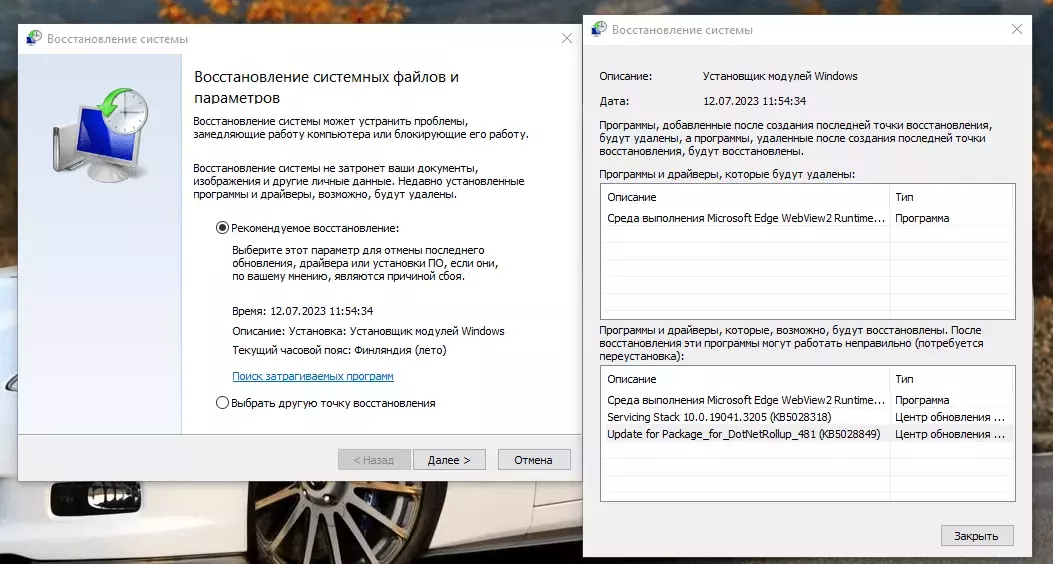
Task: Click the Установщик модулей Windows description value
Action: [780, 77]
